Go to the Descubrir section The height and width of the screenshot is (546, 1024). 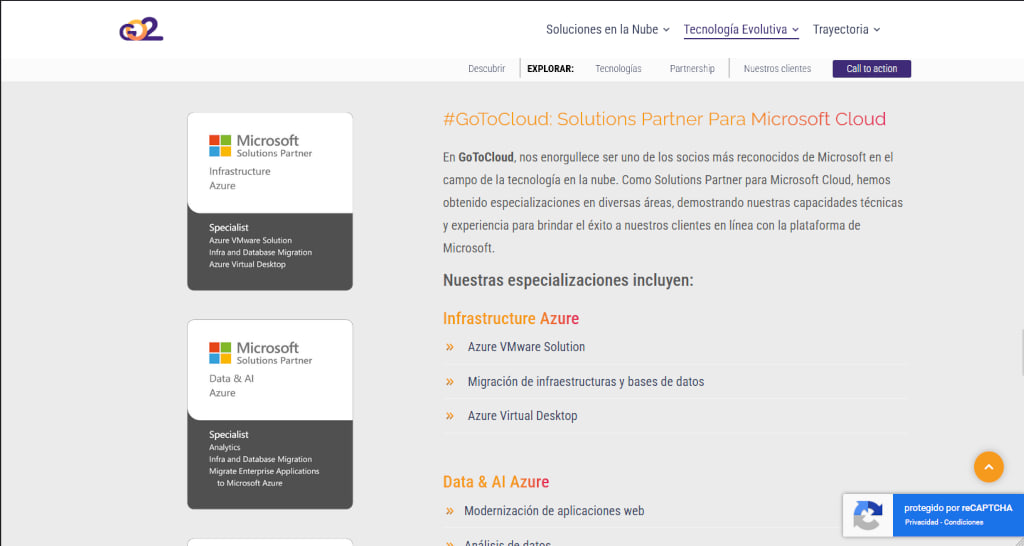point(486,69)
